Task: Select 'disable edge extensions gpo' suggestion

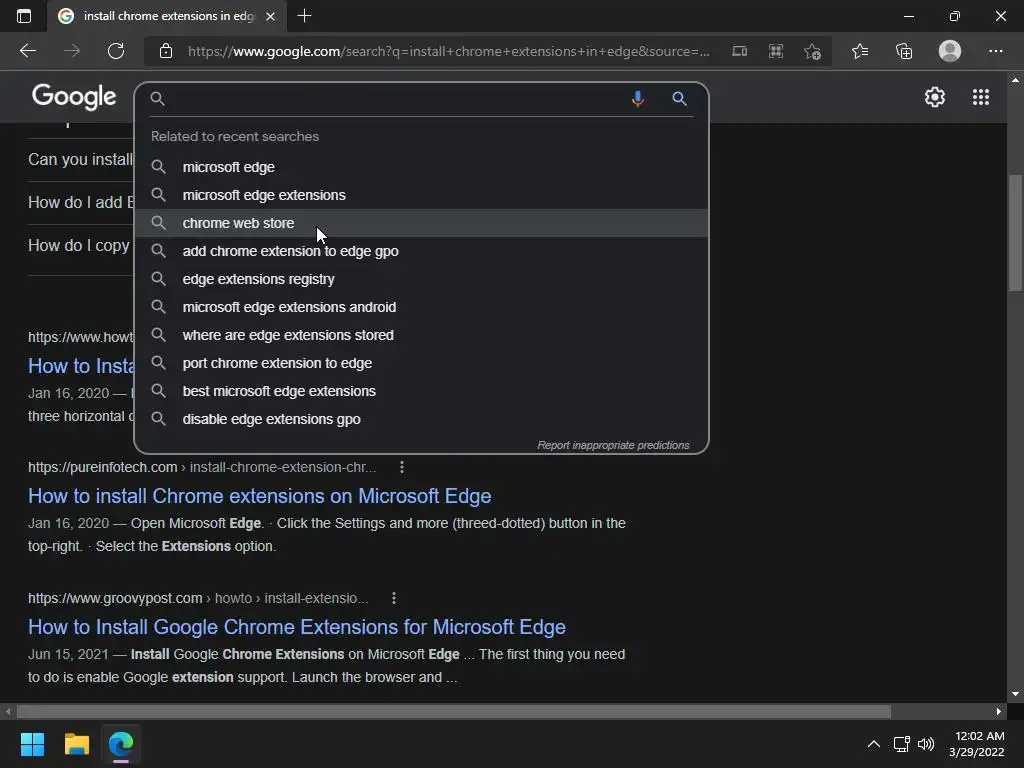Action: [x=421, y=419]
